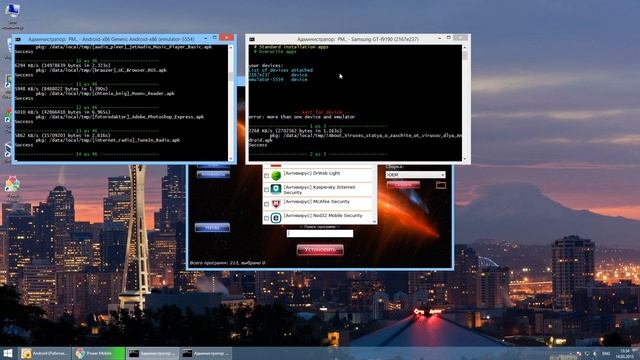The image size is (640, 360).
Task: Click the volume icon in system tray
Action: point(596,353)
